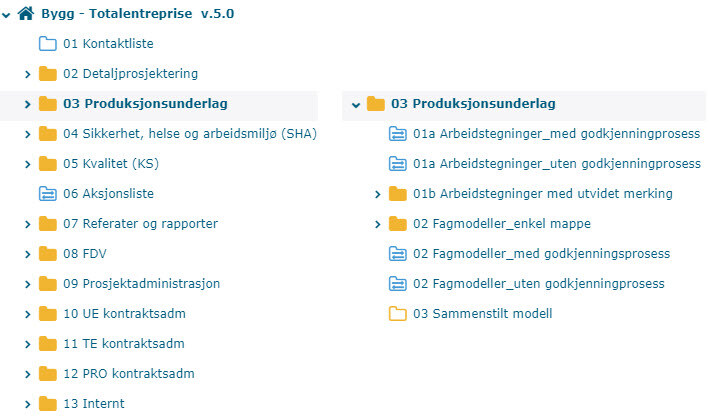
Task: Select 04 Sikkerhet, helse og arbeidsmiljø (SHA)
Action: [189, 133]
